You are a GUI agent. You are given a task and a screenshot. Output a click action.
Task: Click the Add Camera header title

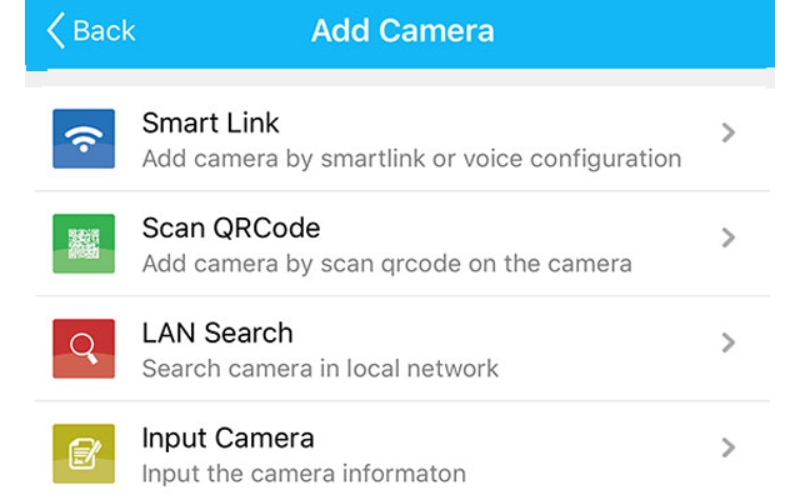click(x=402, y=31)
